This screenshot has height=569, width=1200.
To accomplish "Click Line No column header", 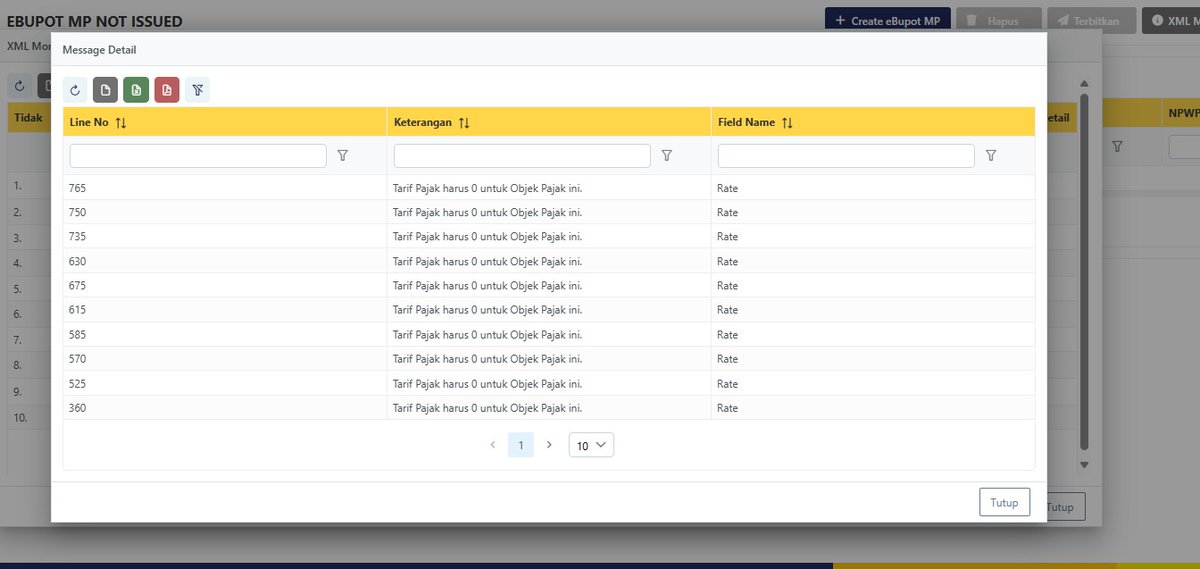I will pyautogui.click(x=225, y=122).
